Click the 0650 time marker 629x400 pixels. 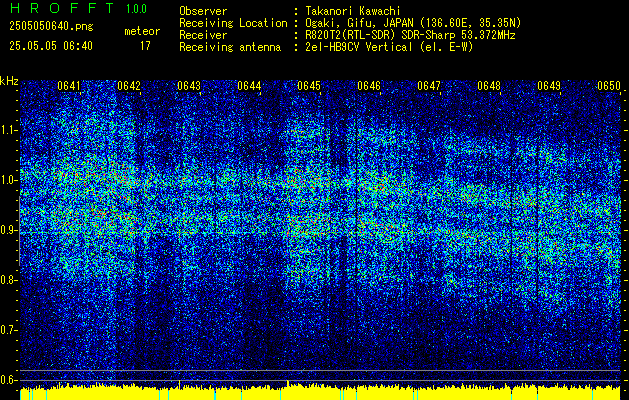[x=609, y=86]
